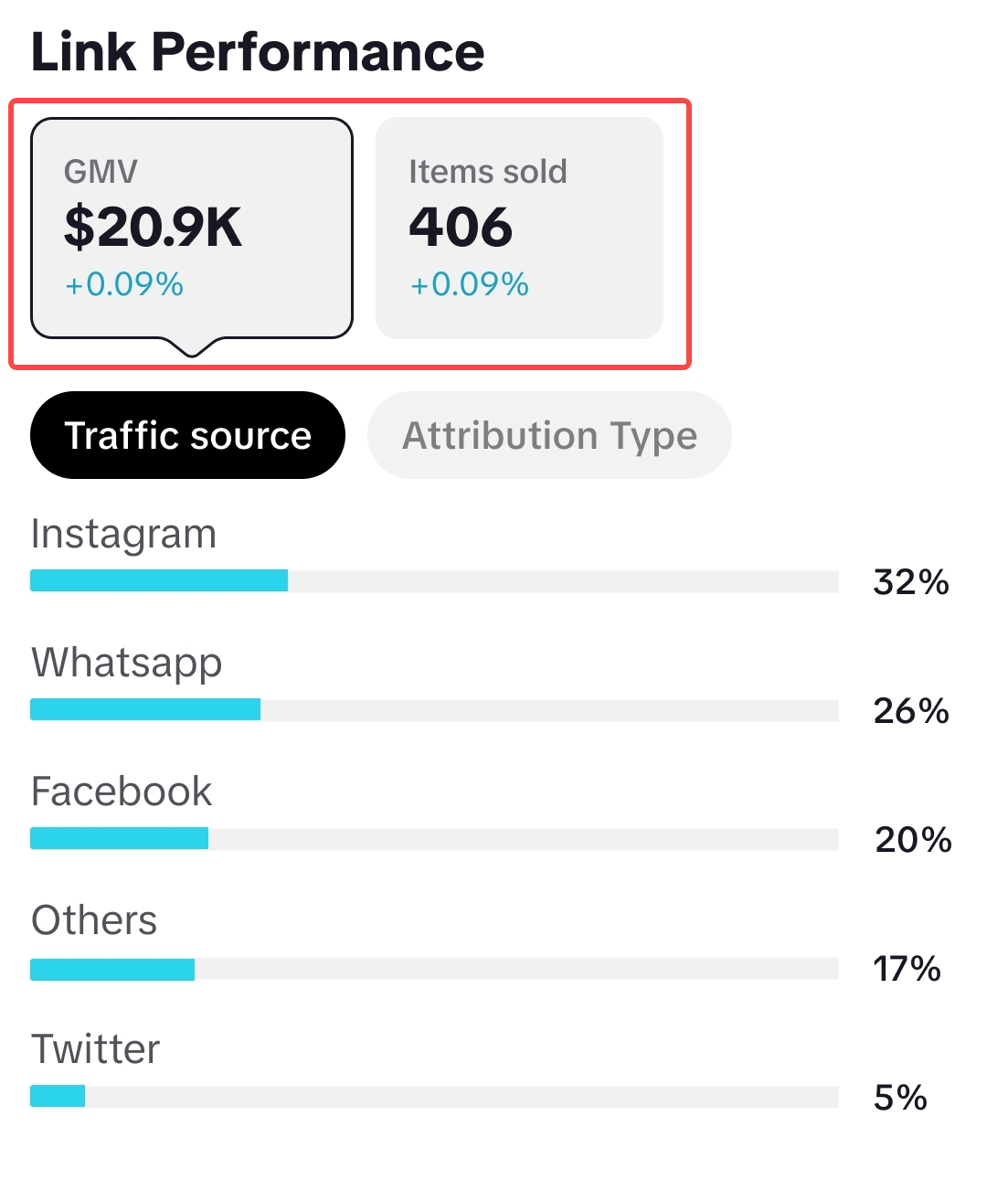Image resolution: width=1008 pixels, height=1180 pixels.
Task: Select the Items sold metric card
Action: [x=518, y=229]
